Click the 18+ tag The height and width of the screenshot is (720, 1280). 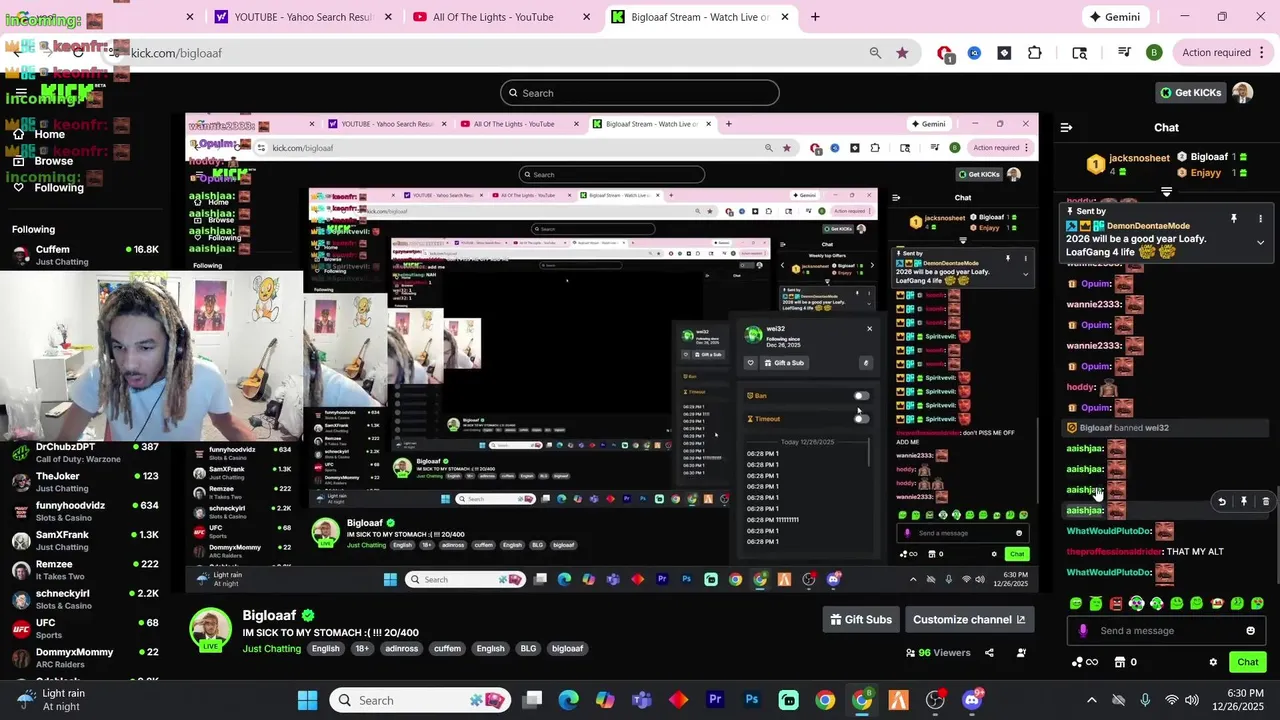362,649
